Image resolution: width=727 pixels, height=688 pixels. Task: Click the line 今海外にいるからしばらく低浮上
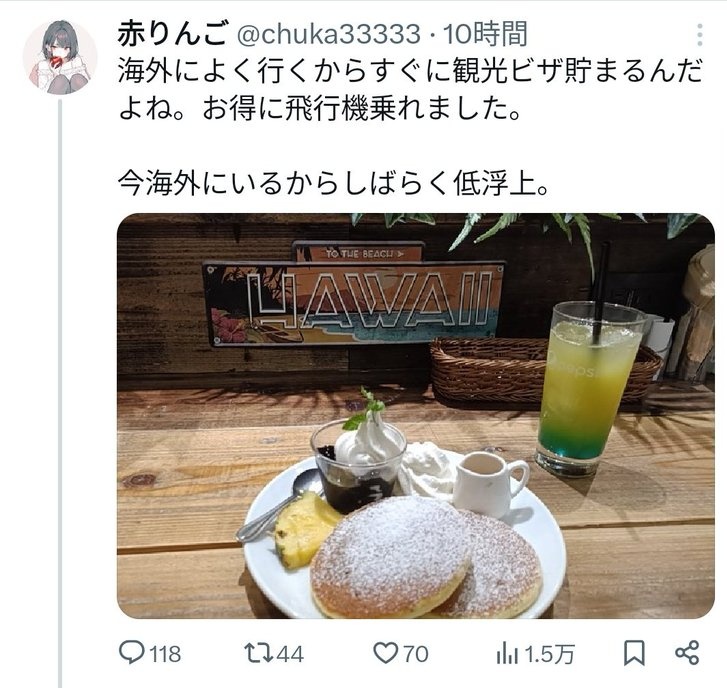tap(334, 184)
